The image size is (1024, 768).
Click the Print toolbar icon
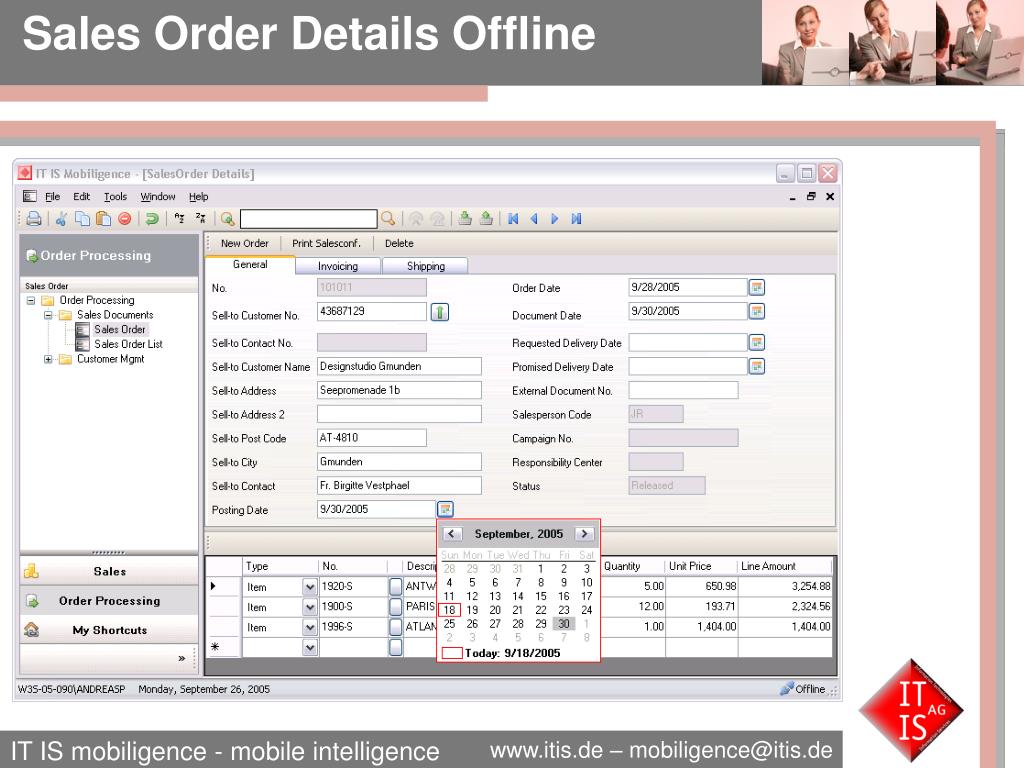coord(34,219)
